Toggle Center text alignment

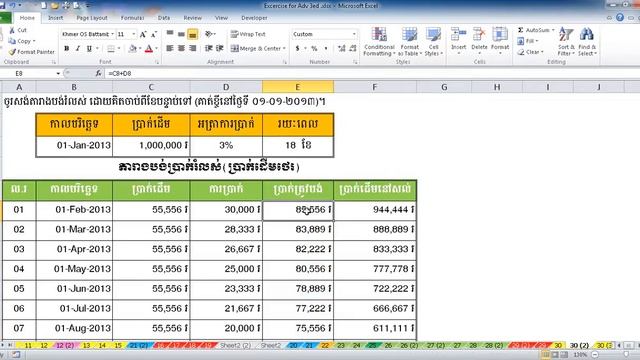(x=181, y=49)
